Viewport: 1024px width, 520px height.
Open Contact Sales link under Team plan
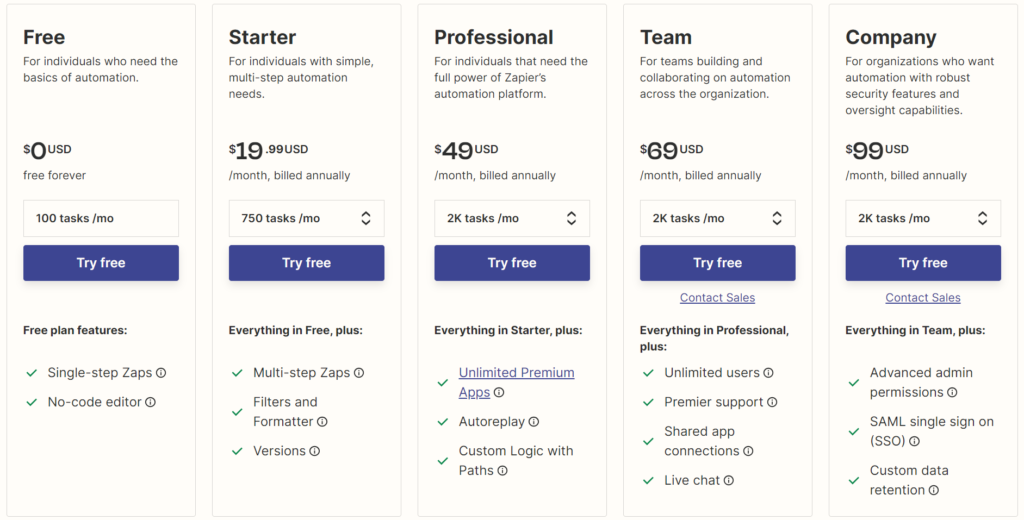[x=717, y=298]
